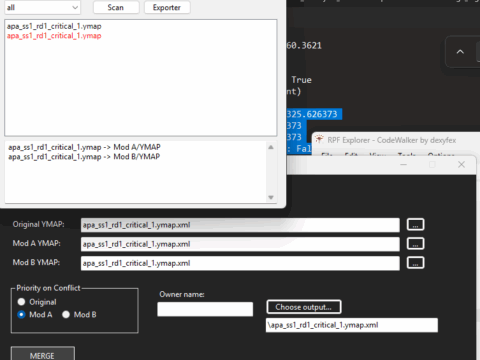Click the log line ending in Mod A/YMAP
Image resolution: width=480 pixels, height=360 pixels.
(84, 147)
